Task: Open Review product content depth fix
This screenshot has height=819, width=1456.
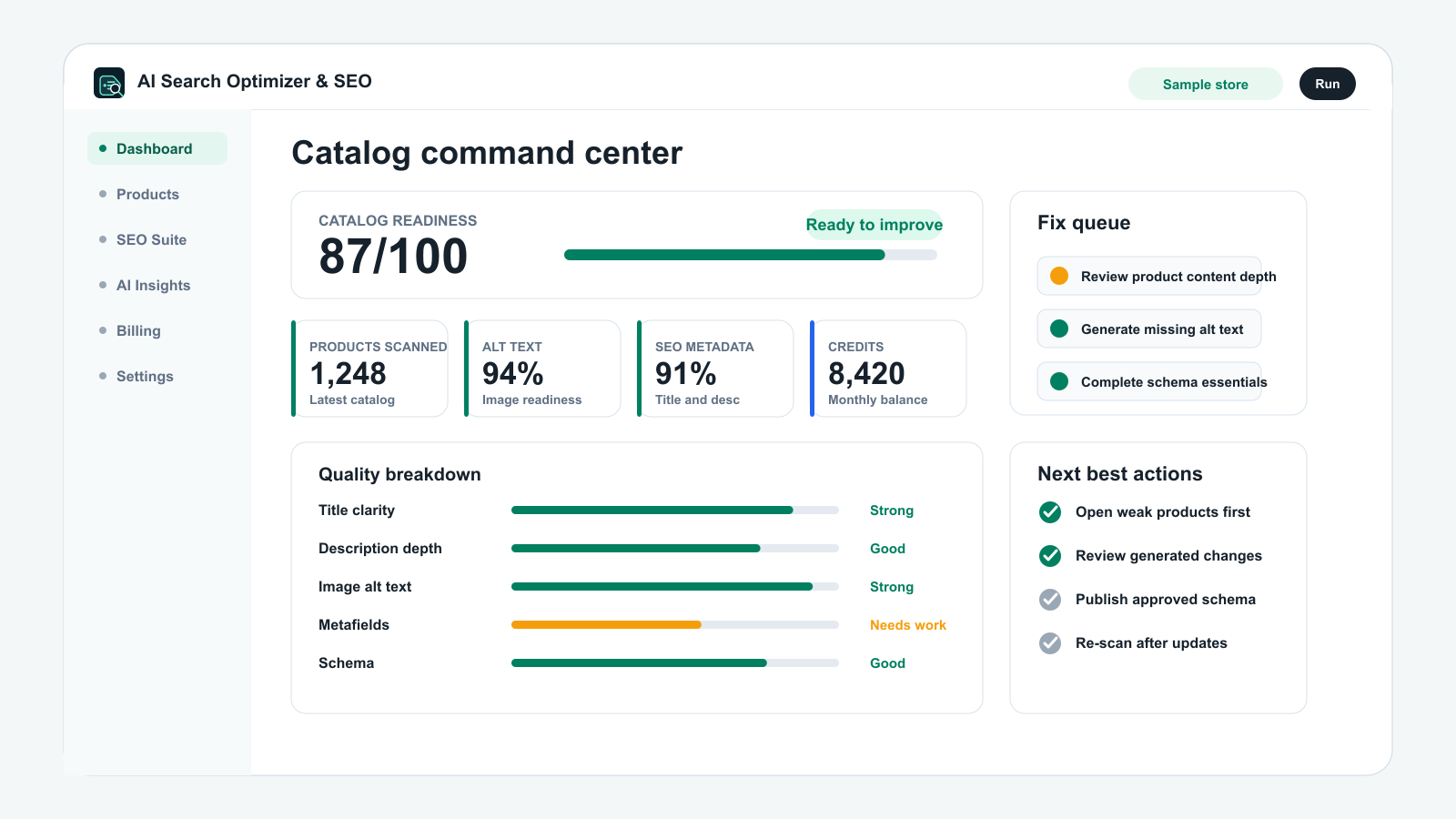Action: tap(1149, 276)
